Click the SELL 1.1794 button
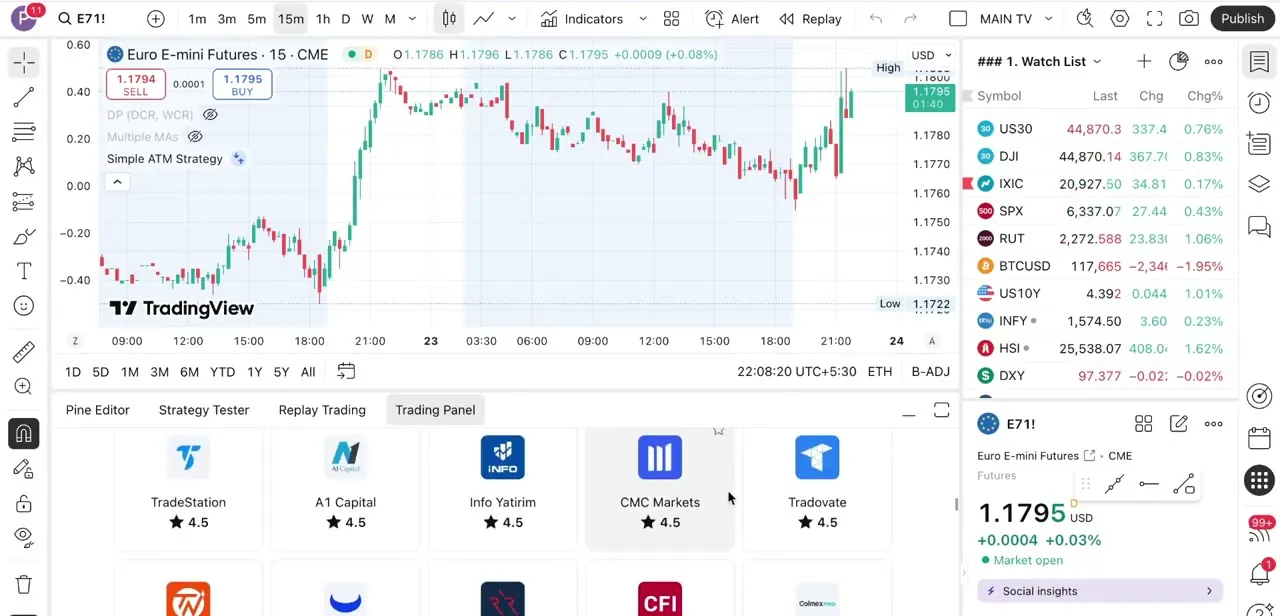Viewport: 1280px width, 616px height. tap(136, 85)
